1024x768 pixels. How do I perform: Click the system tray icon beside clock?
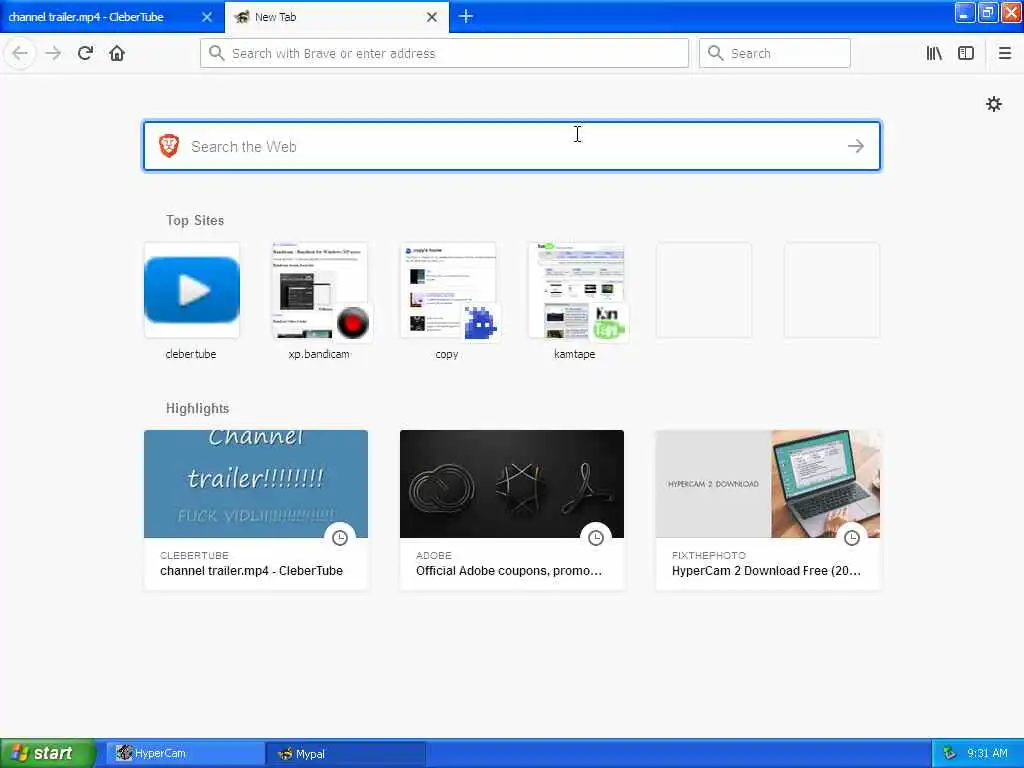pos(950,753)
